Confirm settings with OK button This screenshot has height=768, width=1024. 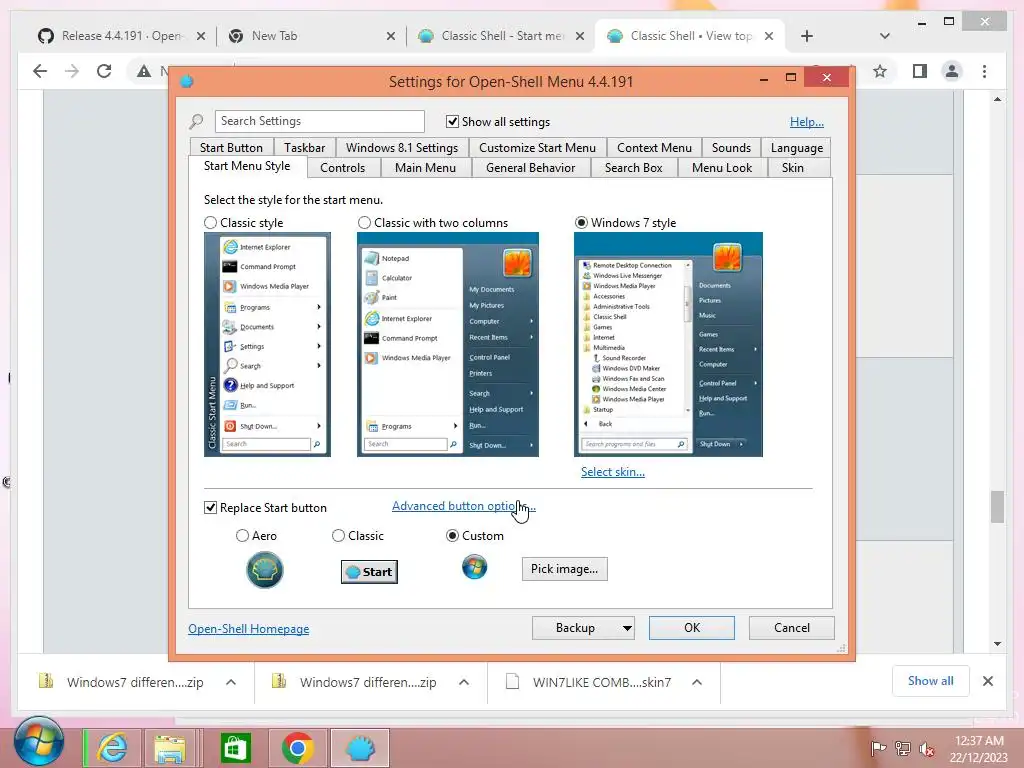pos(692,628)
